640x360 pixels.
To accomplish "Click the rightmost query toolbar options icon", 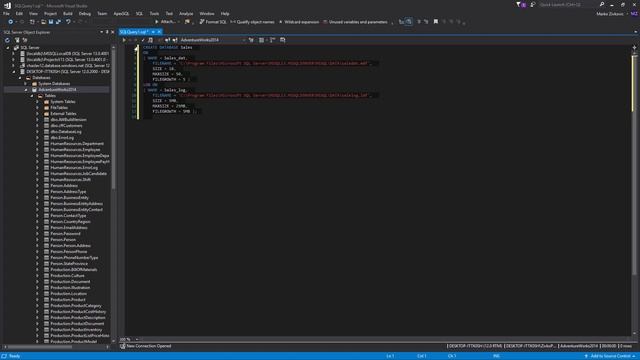I will click(282, 40).
